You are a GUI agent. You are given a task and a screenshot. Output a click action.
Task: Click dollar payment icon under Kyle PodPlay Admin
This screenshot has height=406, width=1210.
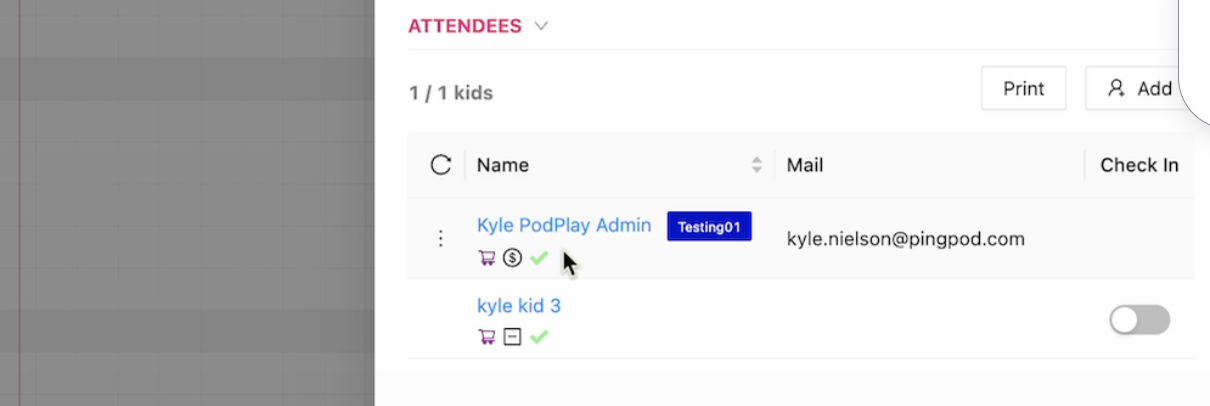(512, 258)
